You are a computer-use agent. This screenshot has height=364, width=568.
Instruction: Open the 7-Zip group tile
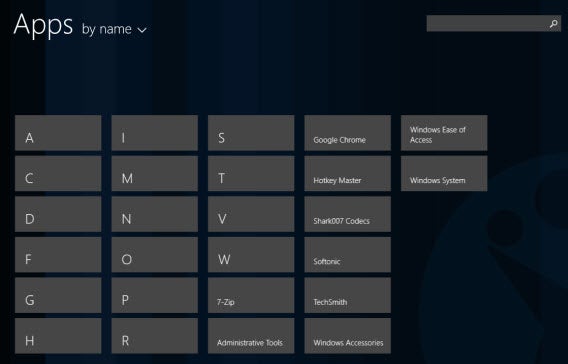click(x=251, y=295)
